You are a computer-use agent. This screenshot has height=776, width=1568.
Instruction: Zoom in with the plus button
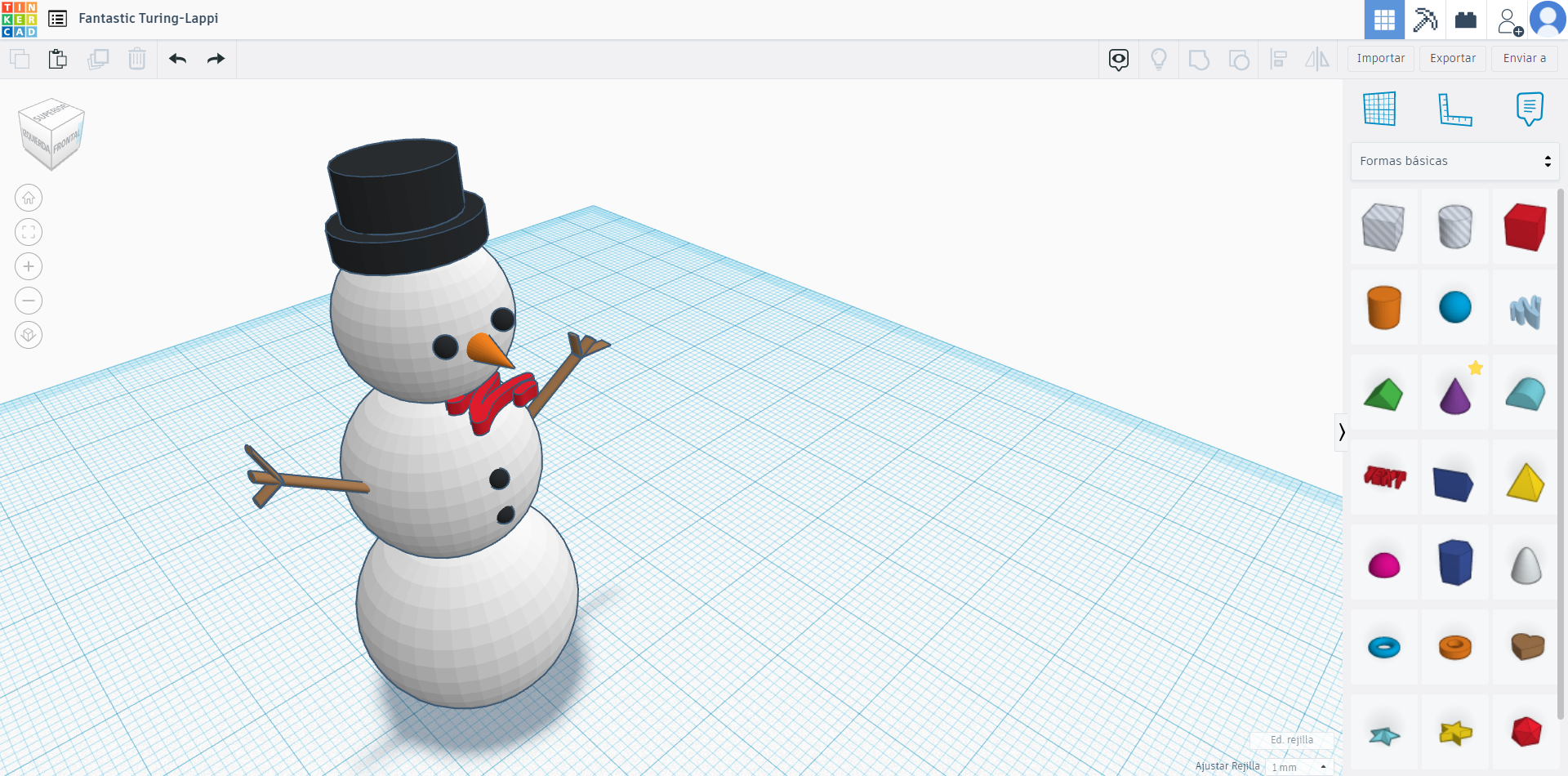point(29,266)
